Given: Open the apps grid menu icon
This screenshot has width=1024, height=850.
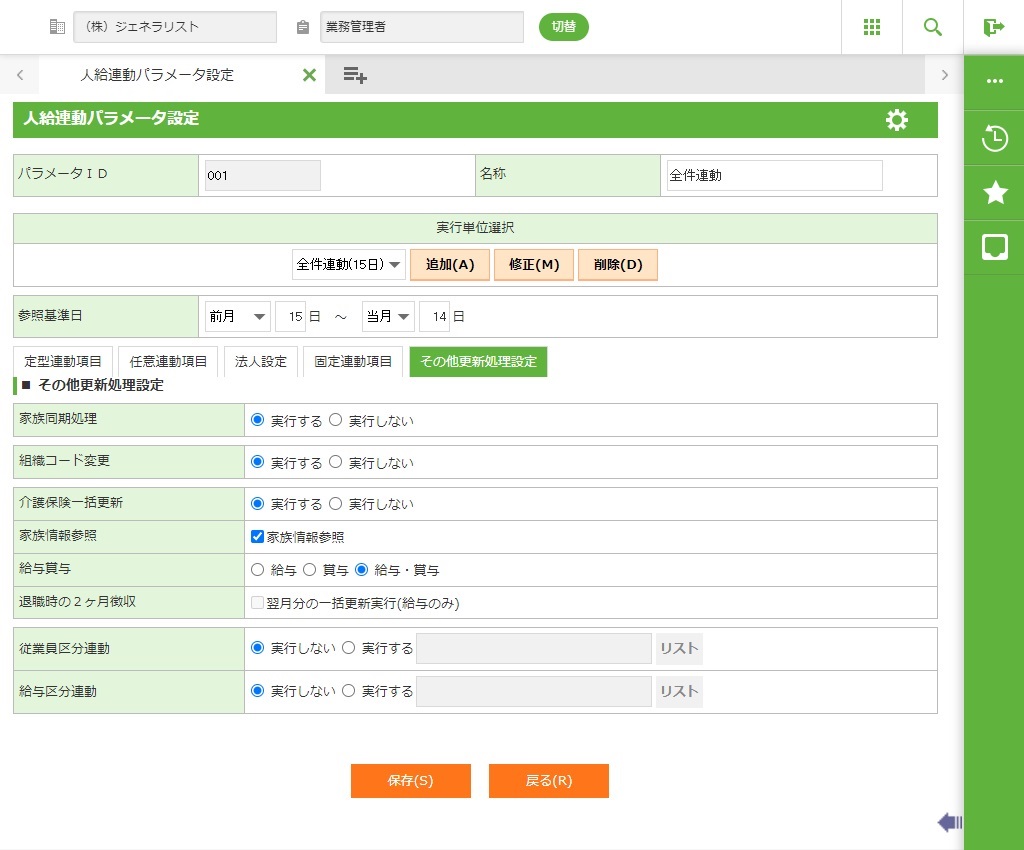Looking at the screenshot, I should [871, 27].
